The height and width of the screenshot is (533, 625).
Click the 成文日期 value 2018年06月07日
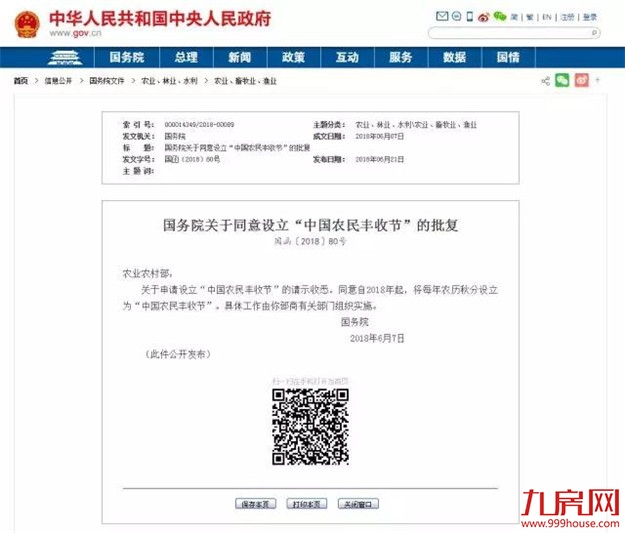(x=379, y=136)
